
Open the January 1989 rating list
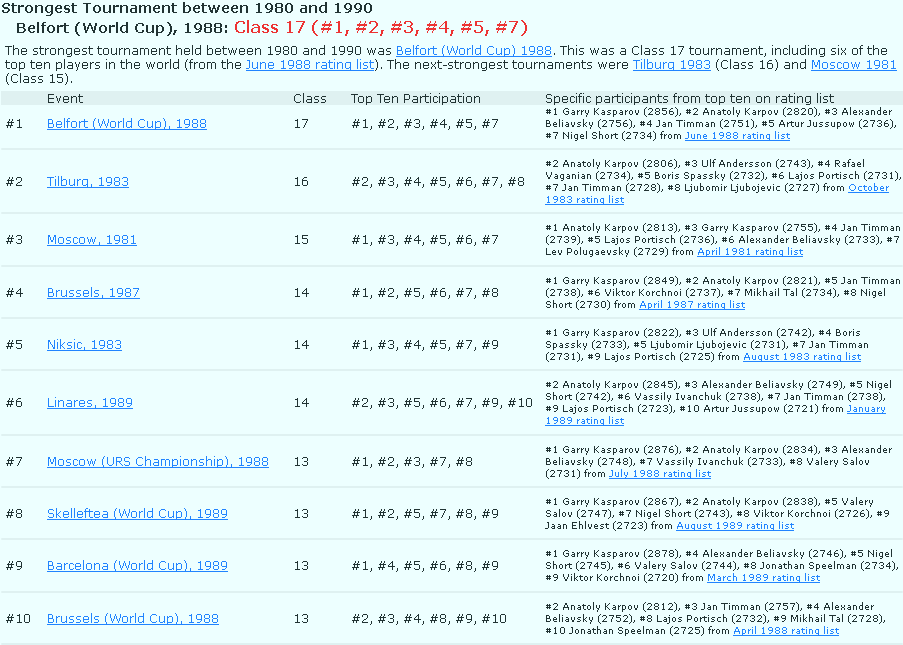tap(866, 409)
